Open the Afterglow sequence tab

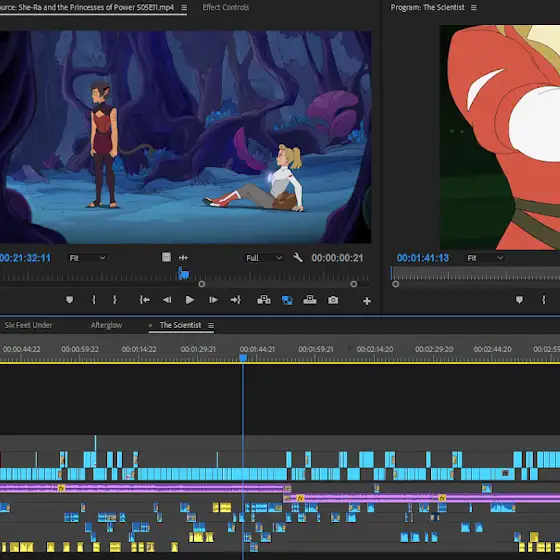click(106, 325)
